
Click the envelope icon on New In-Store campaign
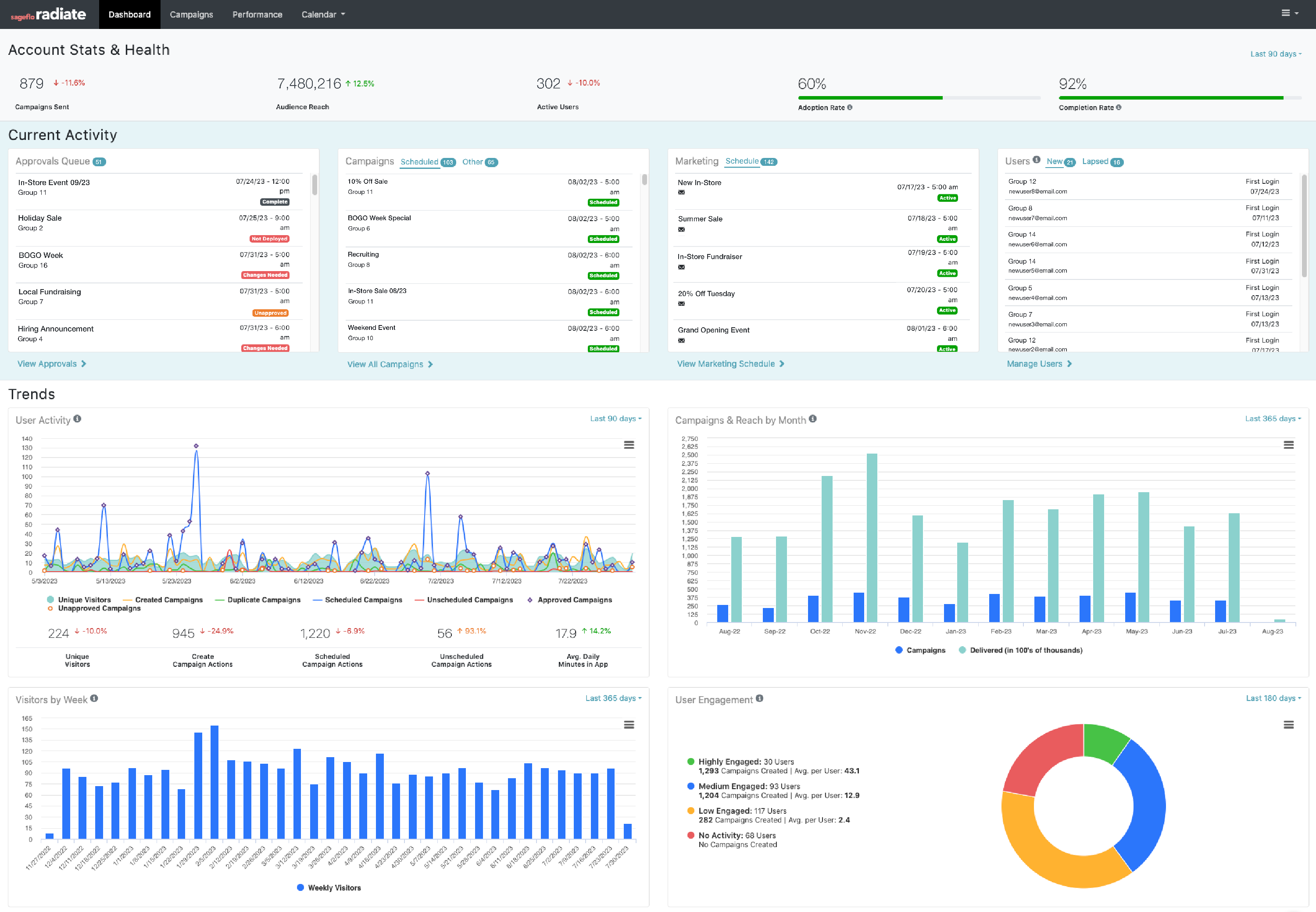[681, 193]
